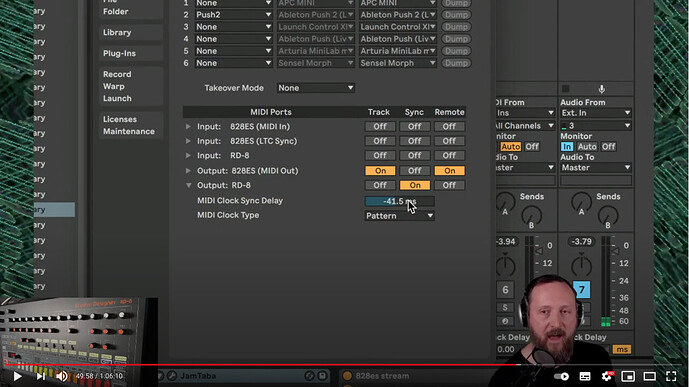This screenshot has width=689, height=387.
Task: Open Arturia MiniLab output dropdown
Action: (398, 51)
